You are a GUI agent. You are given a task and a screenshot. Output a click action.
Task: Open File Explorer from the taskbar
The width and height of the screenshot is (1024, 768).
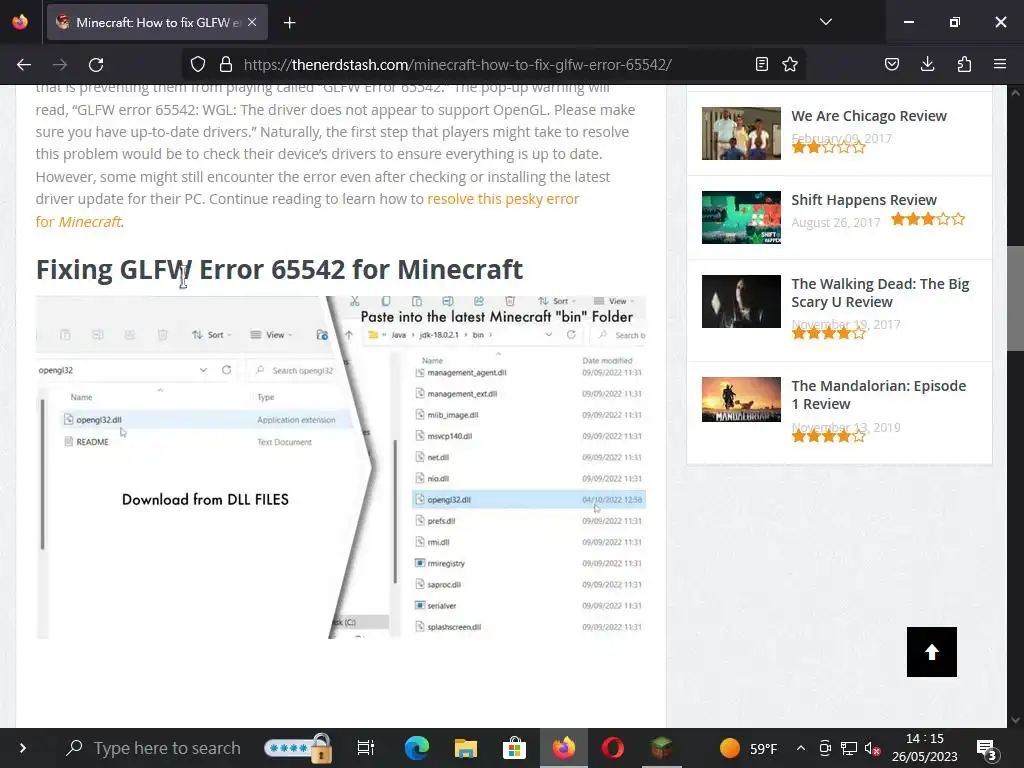[466, 748]
